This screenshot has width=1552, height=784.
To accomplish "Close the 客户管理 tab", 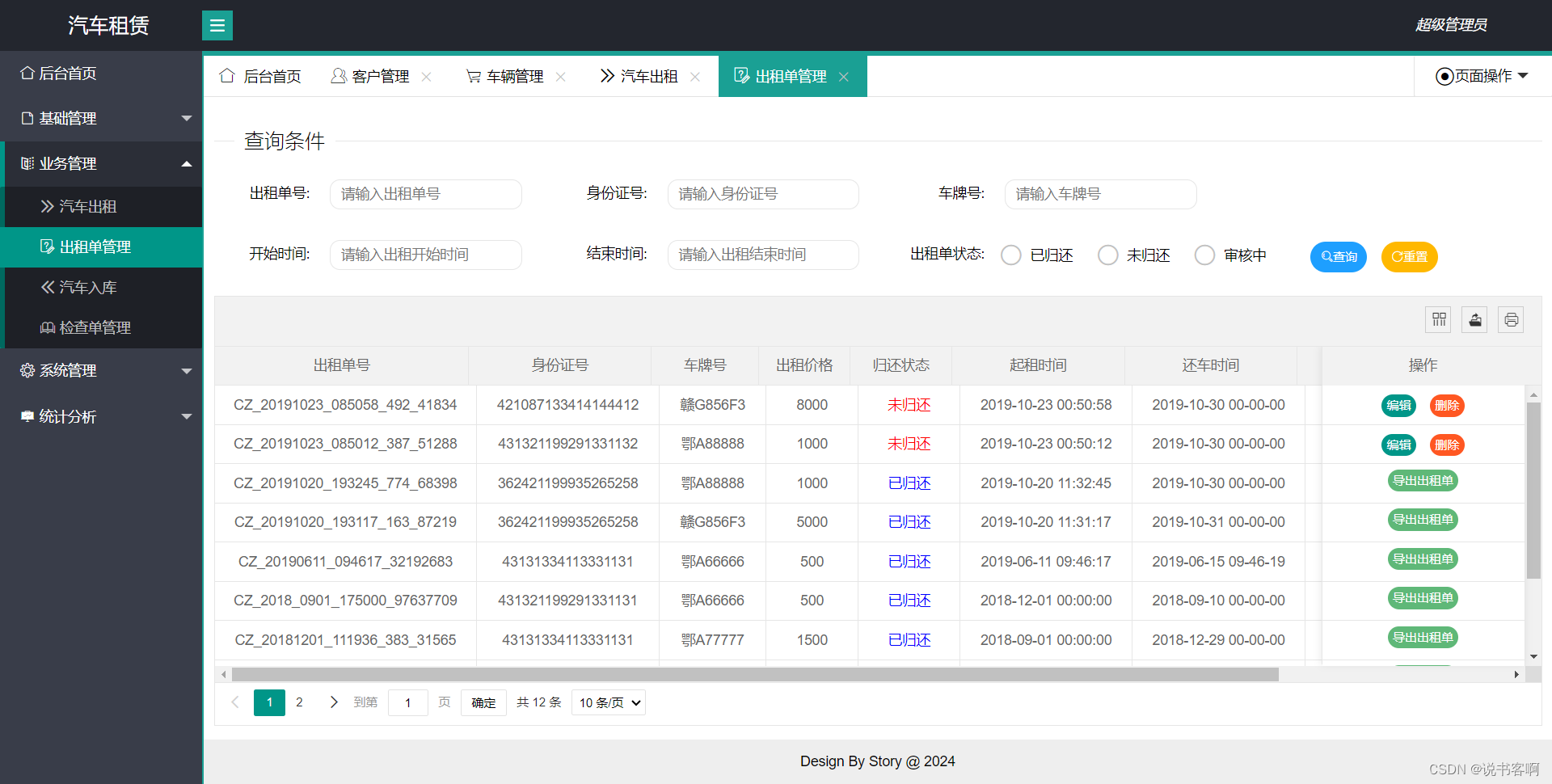I will click(x=427, y=77).
